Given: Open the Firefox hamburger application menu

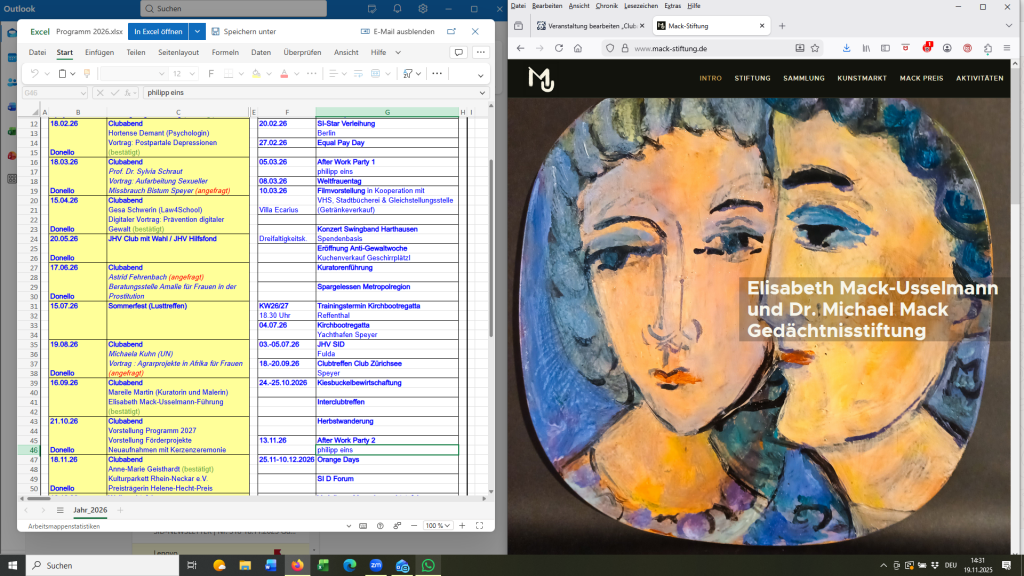Looking at the screenshot, I should point(1007,48).
